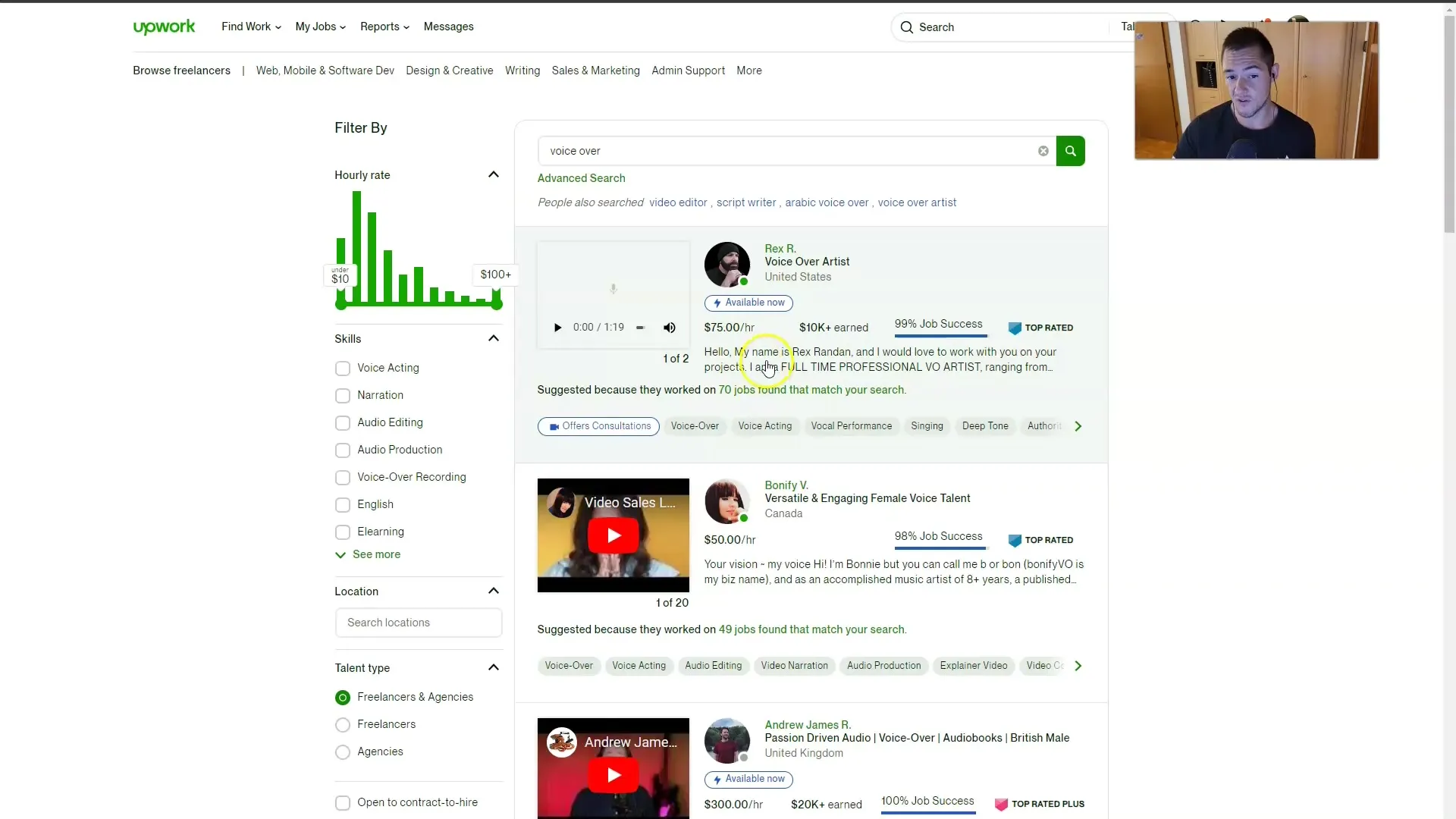Expand the Location filter section
Viewport: 1456px width, 819px height.
[492, 590]
